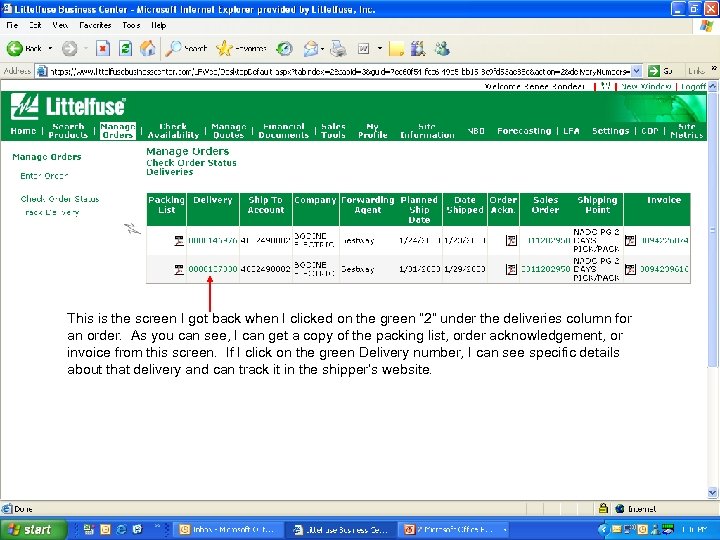Click the address bar URL field
The width and height of the screenshot is (720, 540).
tap(339, 71)
